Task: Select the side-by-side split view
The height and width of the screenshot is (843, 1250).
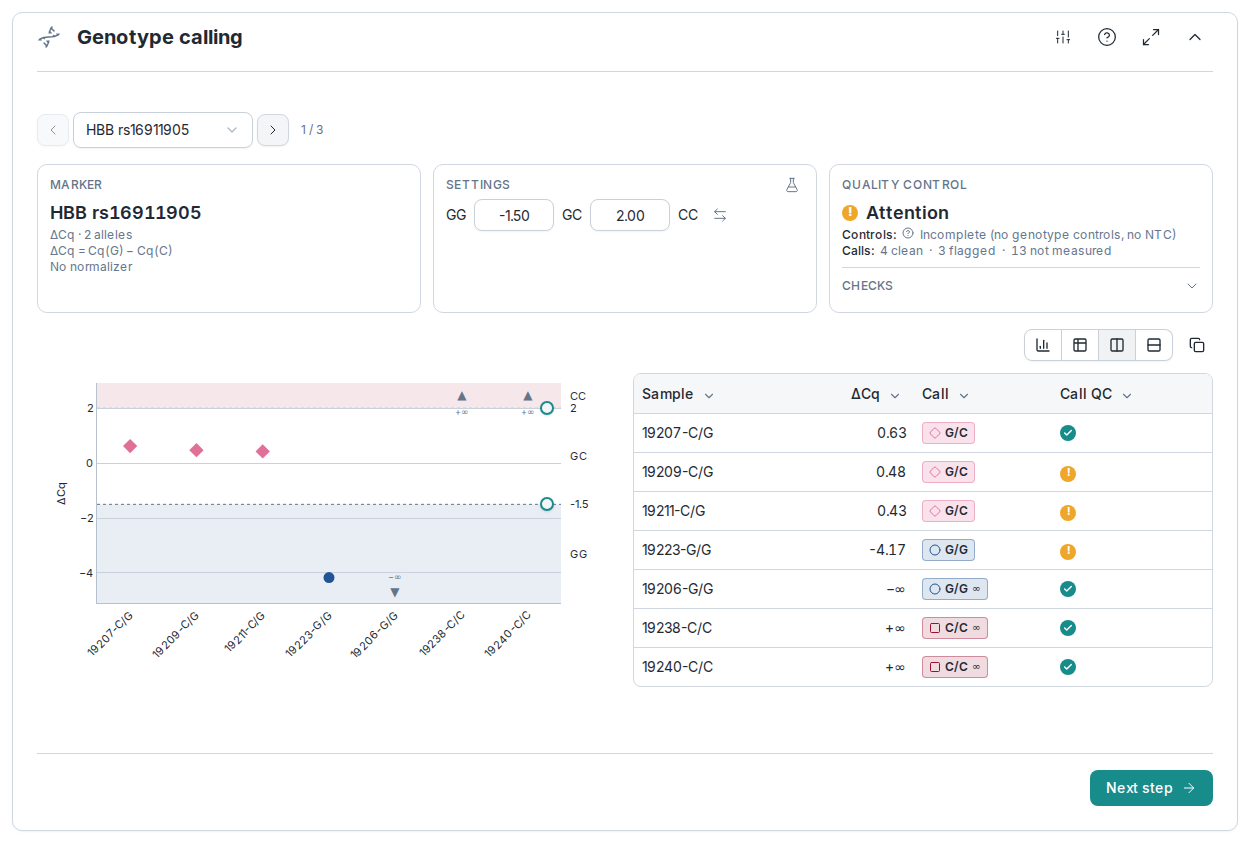Action: tap(1117, 345)
